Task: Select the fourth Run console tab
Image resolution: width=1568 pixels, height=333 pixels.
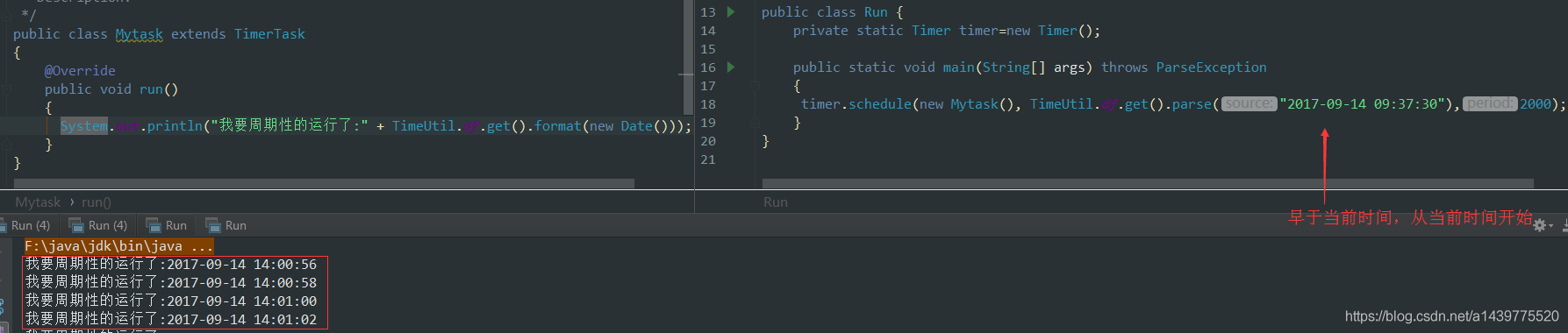Action: [x=226, y=225]
